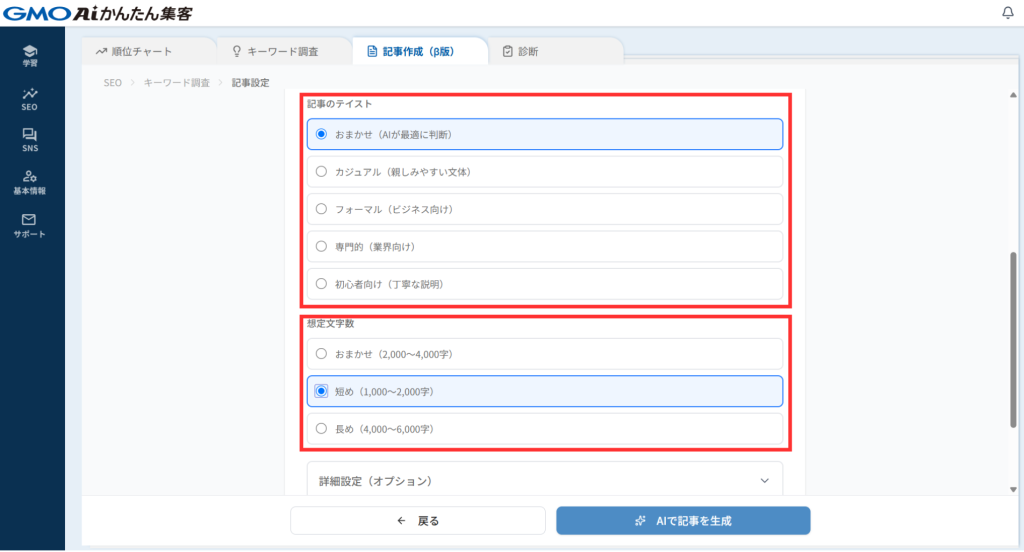Click the GMO AIかんたん集客 logo
Screen dimensions: 1024x552
98,13
